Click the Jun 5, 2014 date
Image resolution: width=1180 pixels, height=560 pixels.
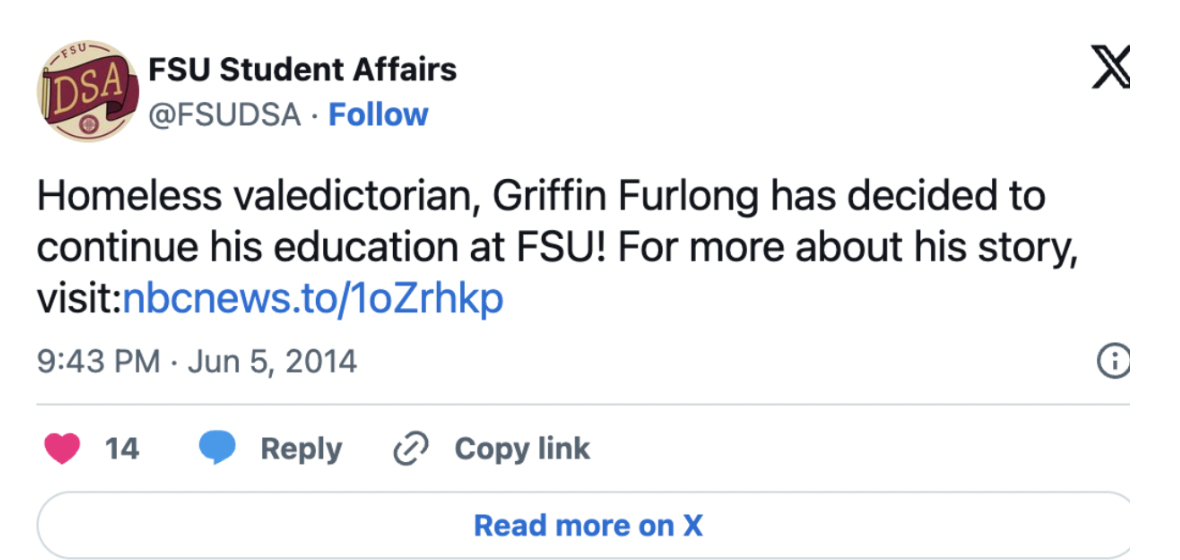272,363
